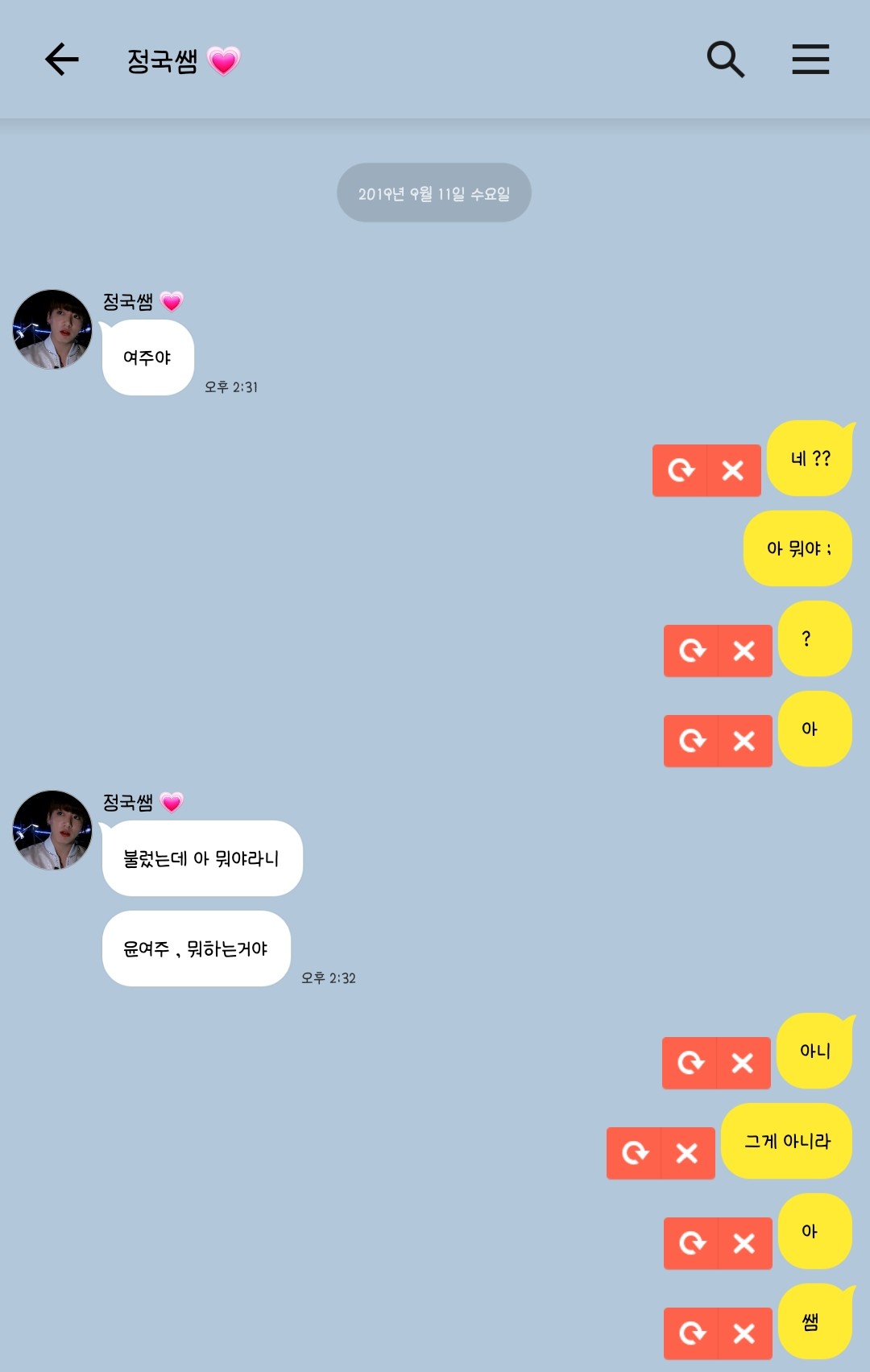870x1372 pixels.
Task: Retry sending the '아니' message
Action: pos(690,1063)
